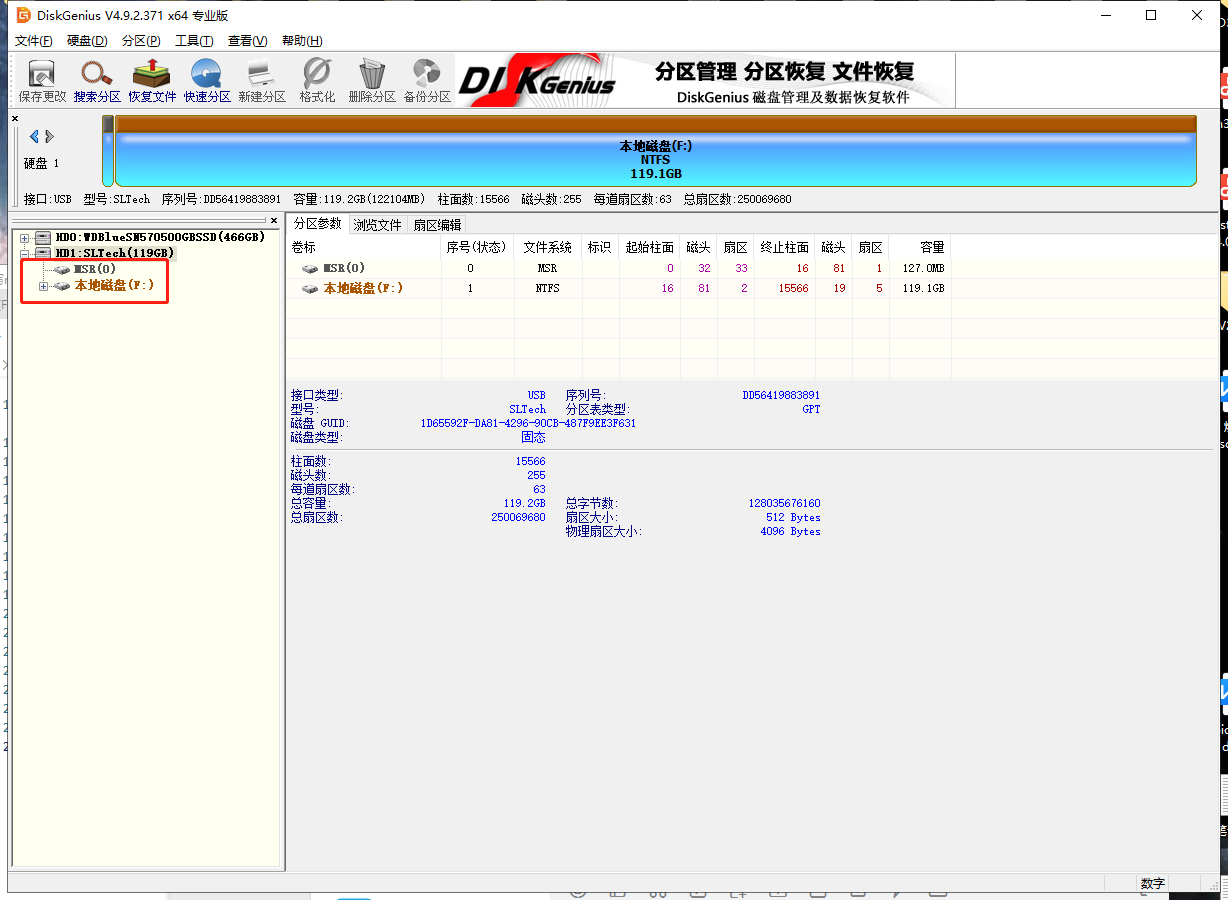
Task: Choose the 格式化 format toolbar icon
Action: point(317,81)
